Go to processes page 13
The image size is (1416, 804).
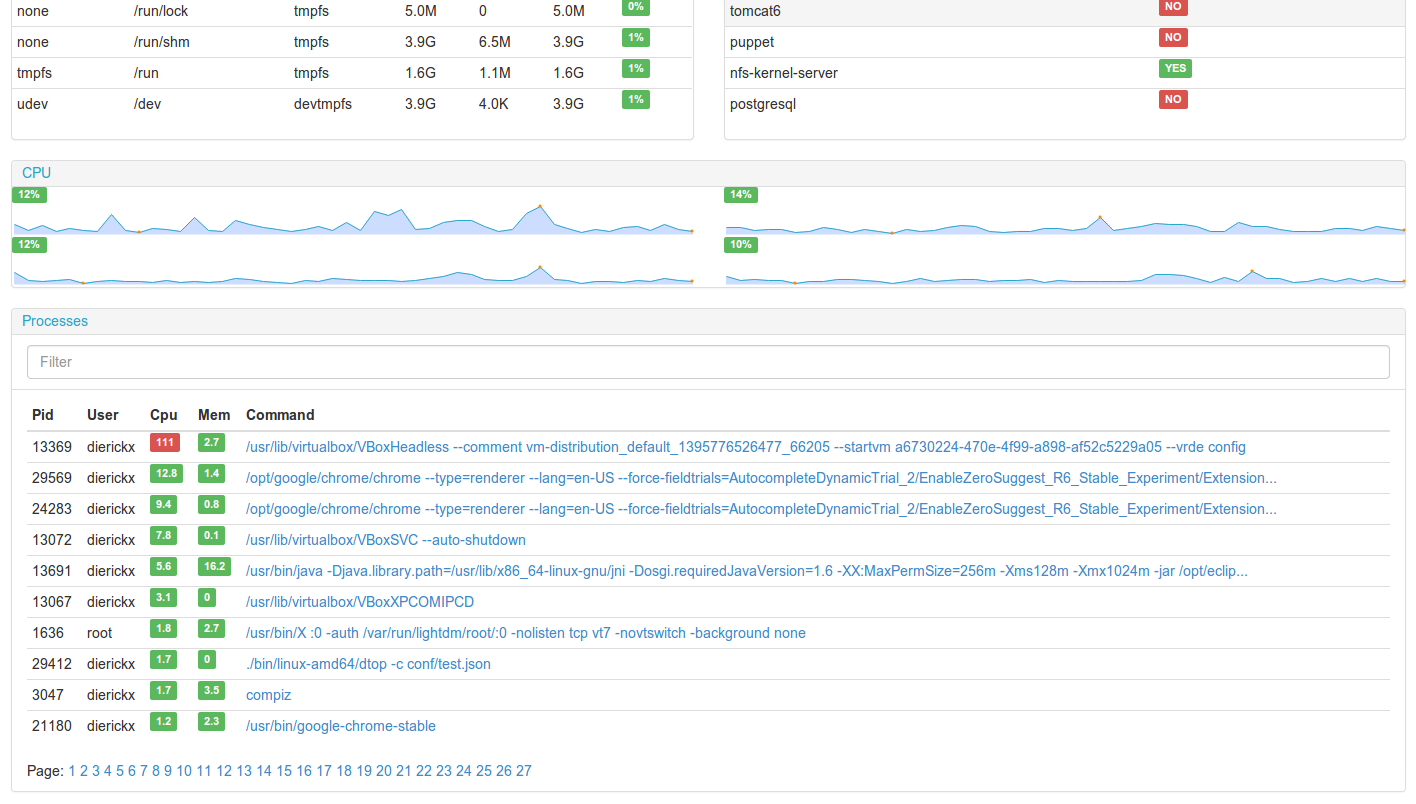point(244,771)
